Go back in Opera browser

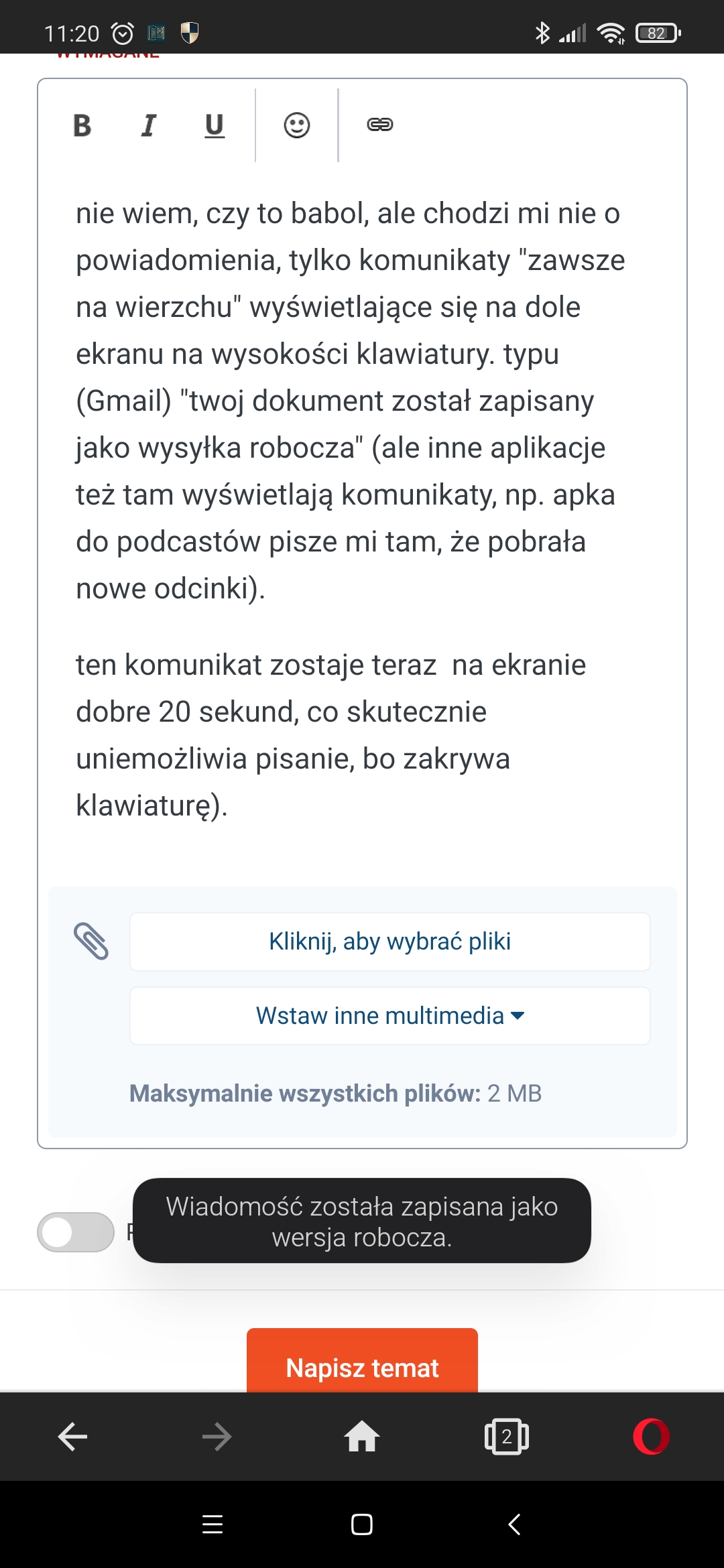coord(72,1437)
